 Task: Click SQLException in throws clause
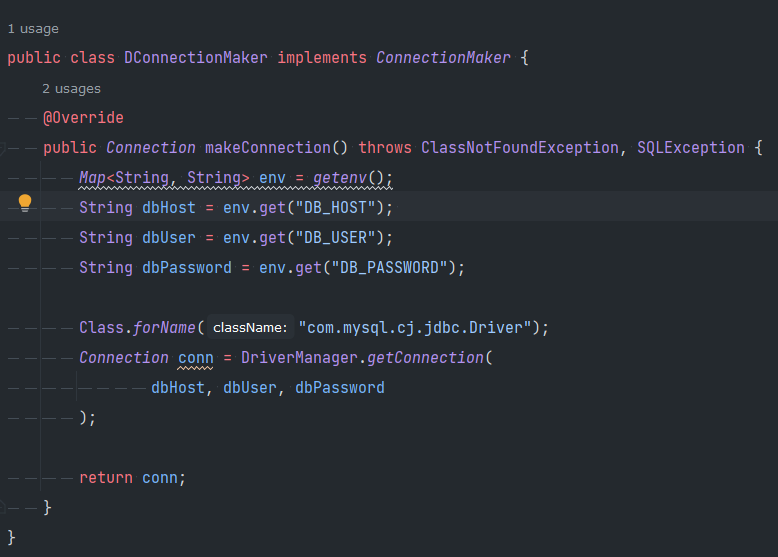coord(691,147)
